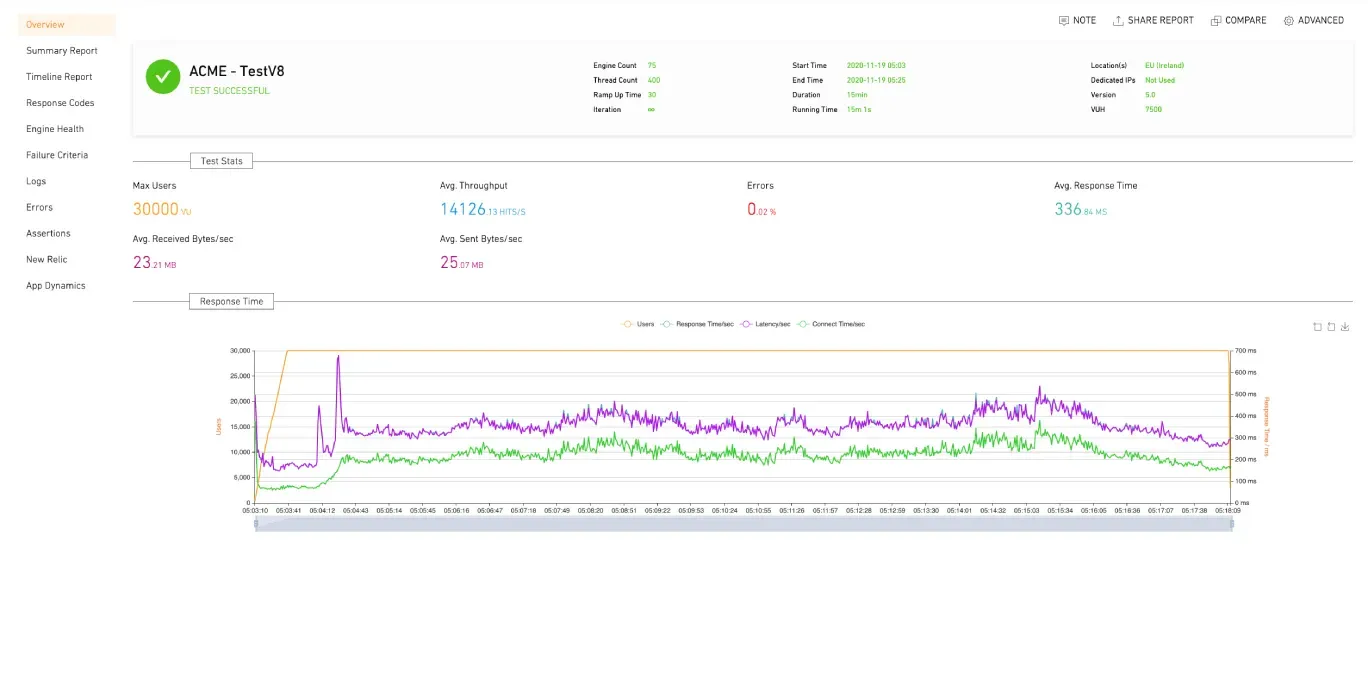
Task: Open the Response Codes page
Action: pos(62,102)
